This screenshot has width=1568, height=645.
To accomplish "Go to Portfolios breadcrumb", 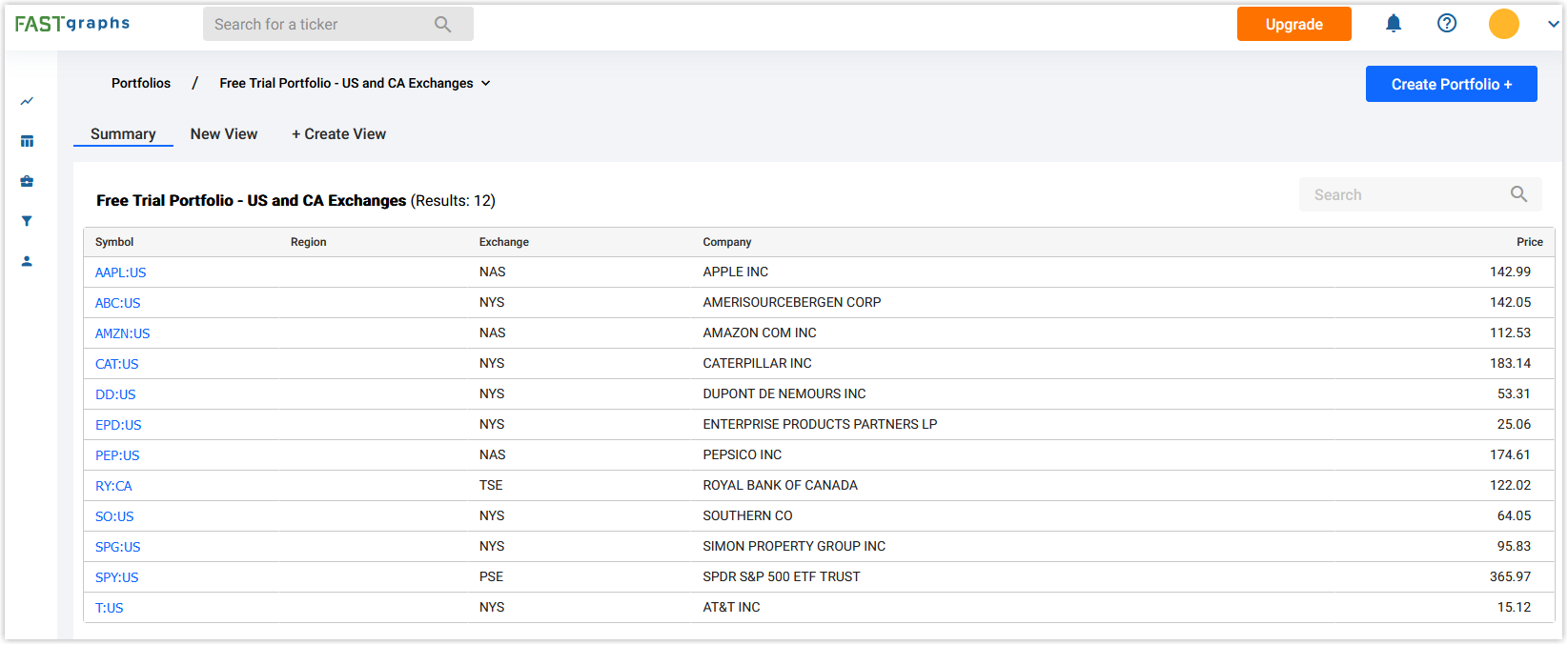I will pos(141,83).
